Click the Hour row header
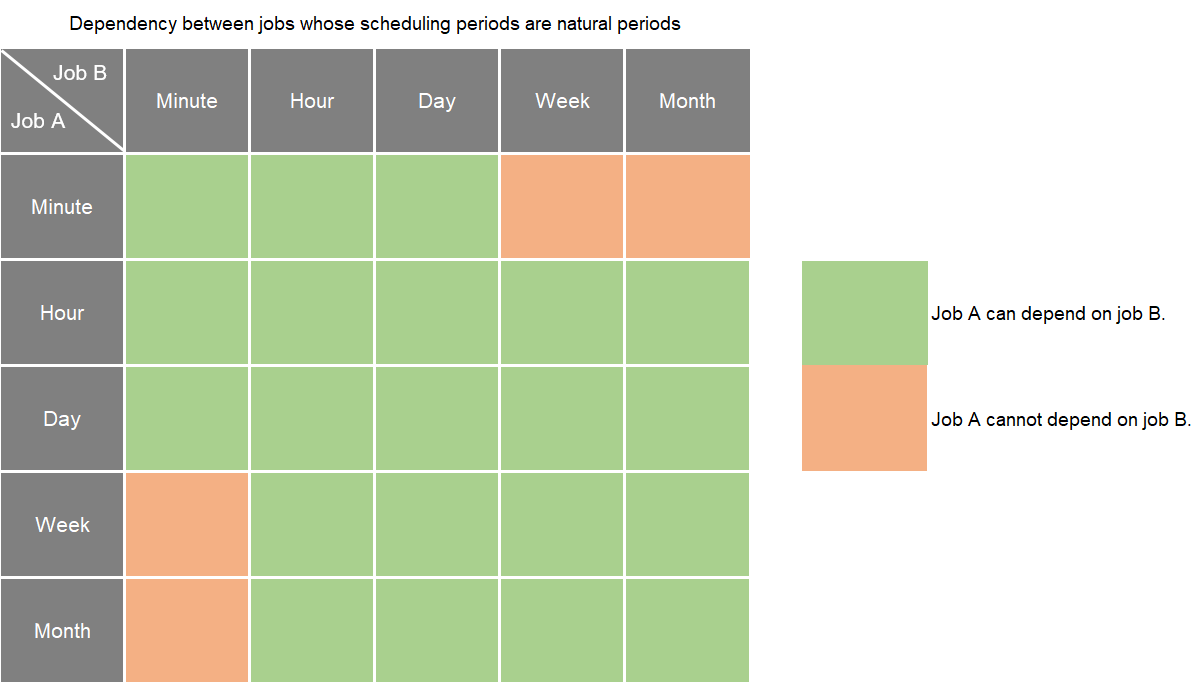1201x684 pixels. tap(62, 312)
